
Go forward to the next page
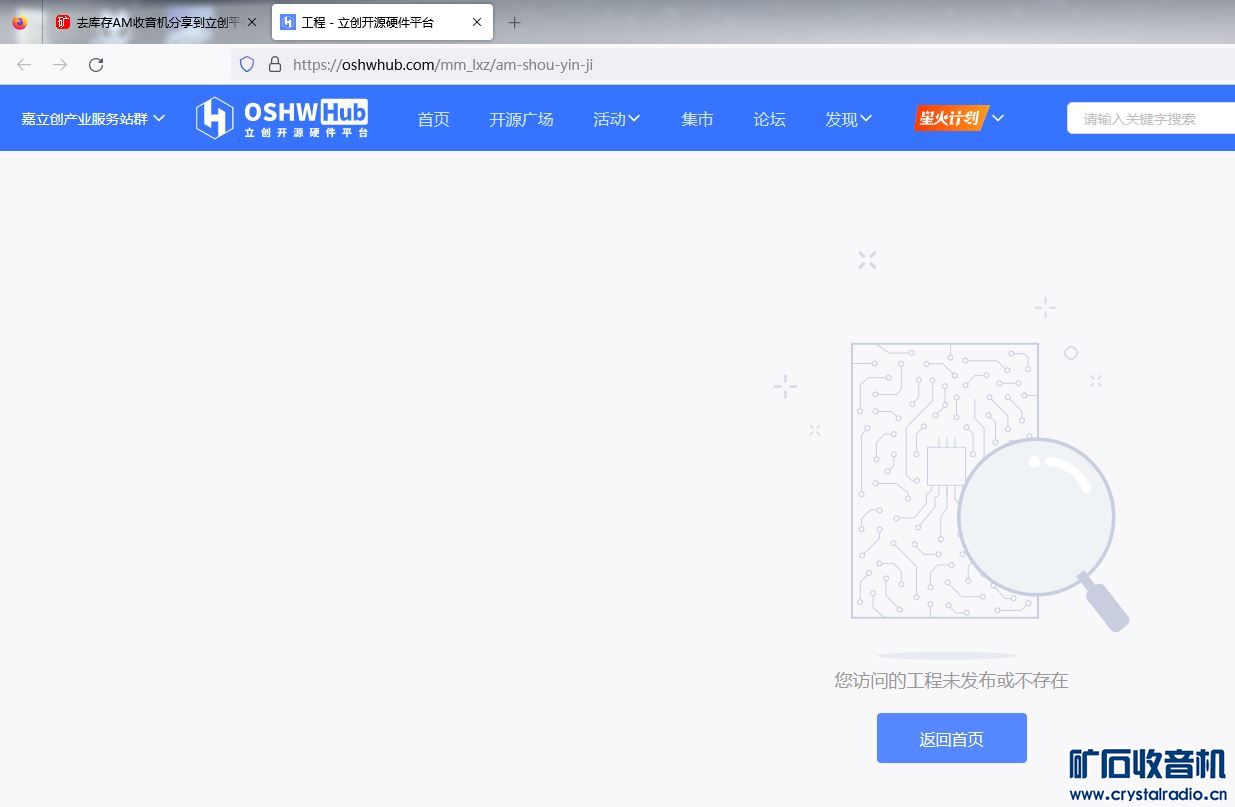tap(60, 65)
